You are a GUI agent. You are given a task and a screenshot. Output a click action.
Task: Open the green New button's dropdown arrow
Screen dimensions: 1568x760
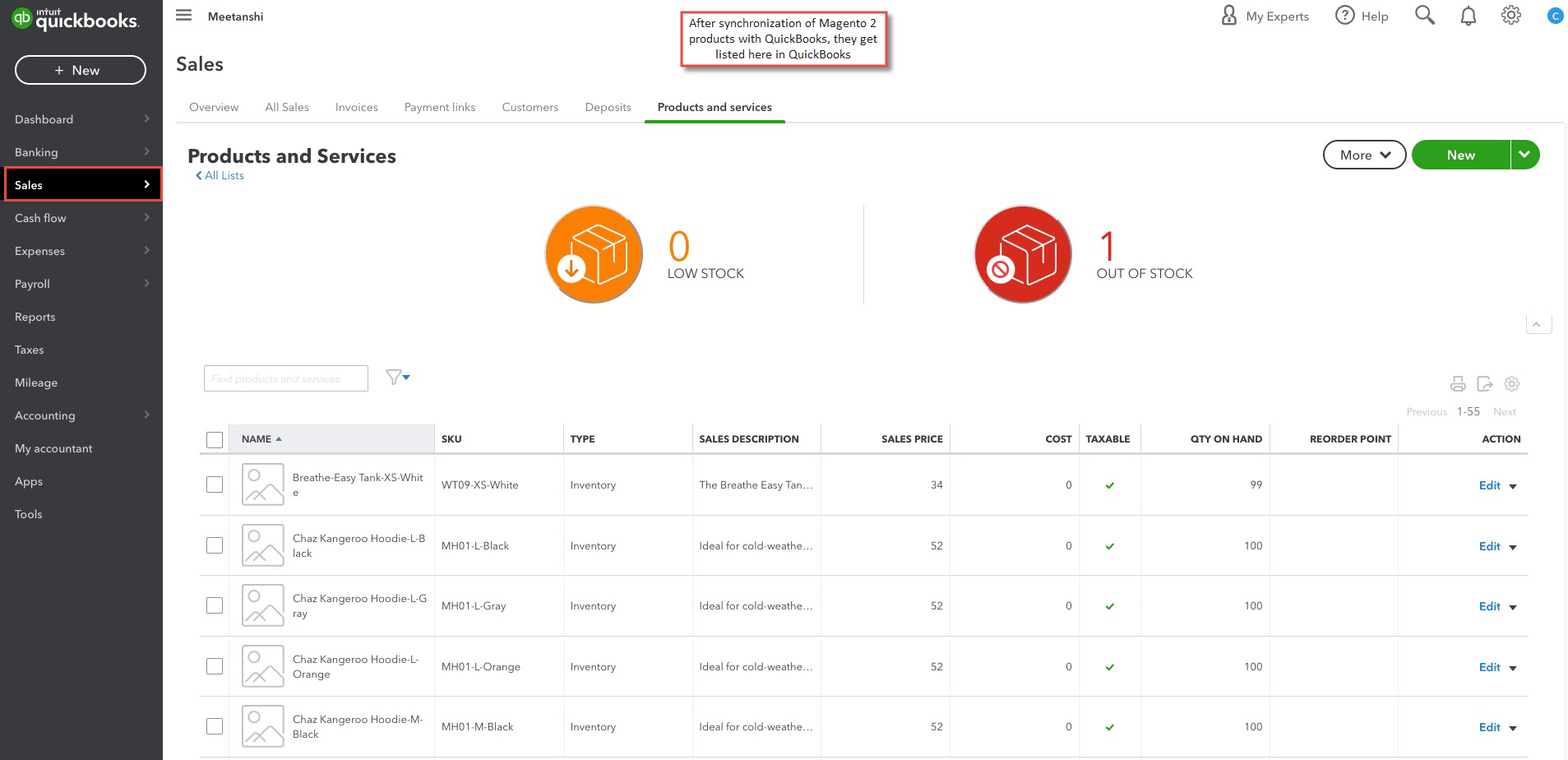1524,155
